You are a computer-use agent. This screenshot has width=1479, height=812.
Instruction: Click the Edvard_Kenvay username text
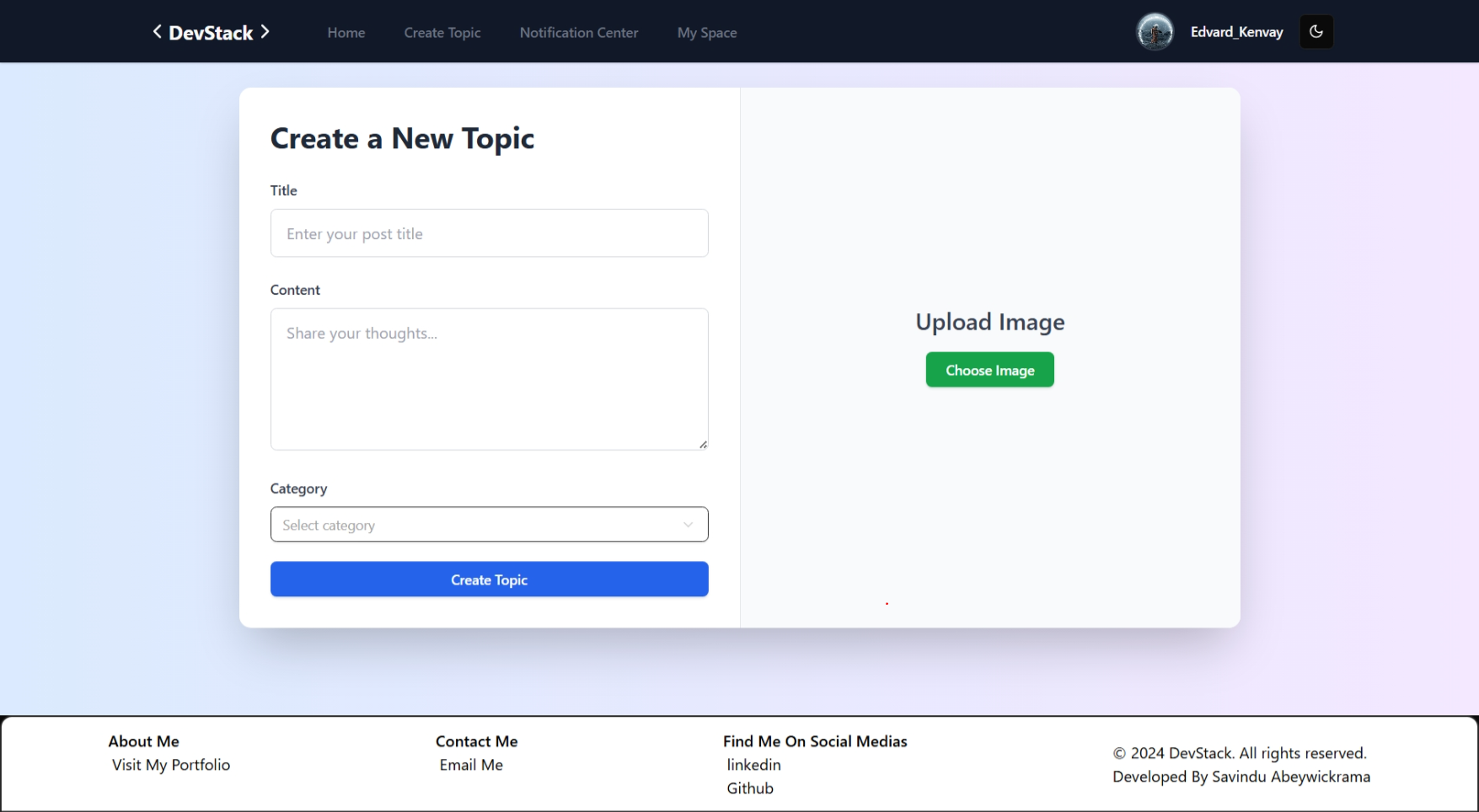1236,31
